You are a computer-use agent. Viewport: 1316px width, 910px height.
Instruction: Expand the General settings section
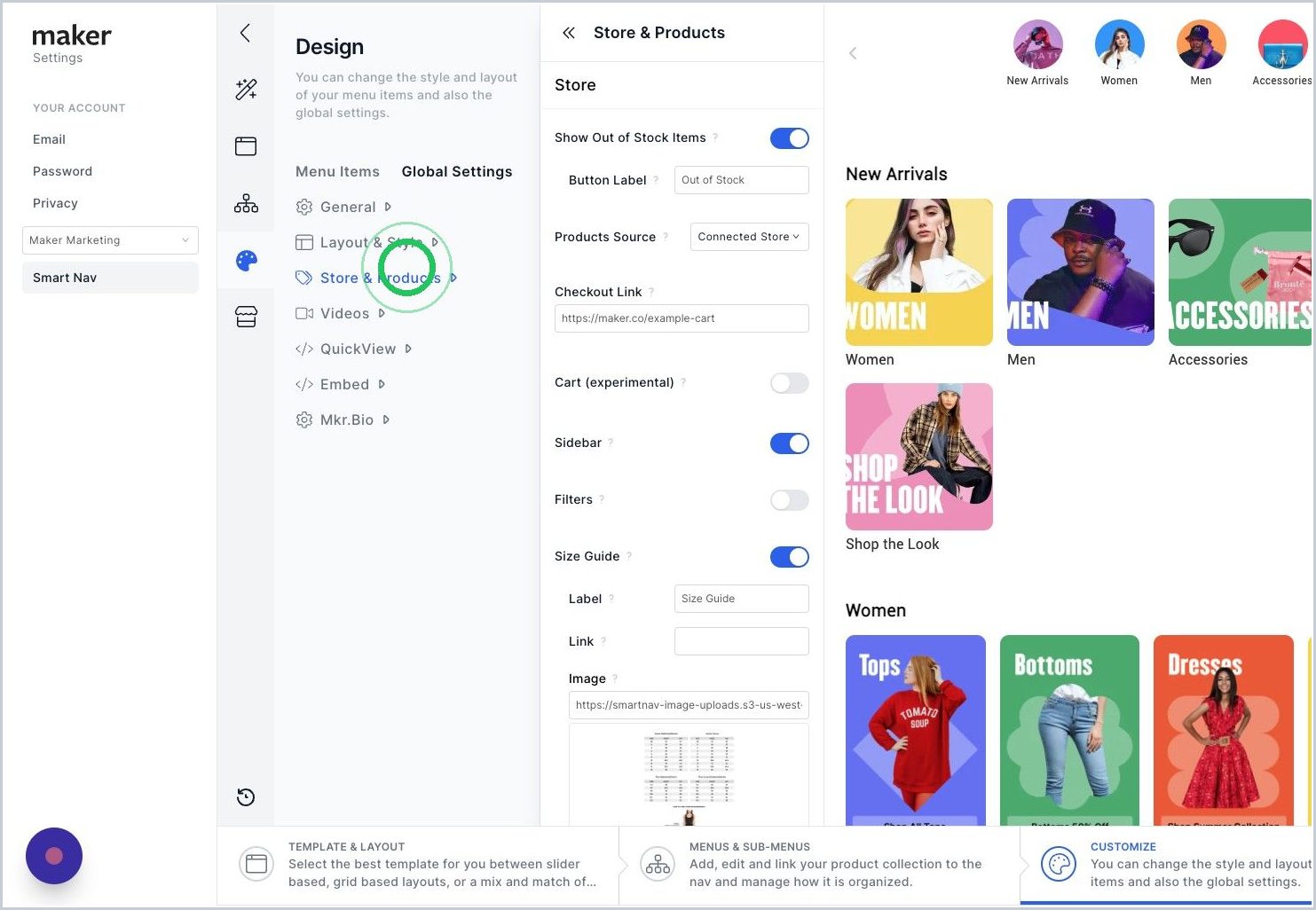pyautogui.click(x=343, y=207)
